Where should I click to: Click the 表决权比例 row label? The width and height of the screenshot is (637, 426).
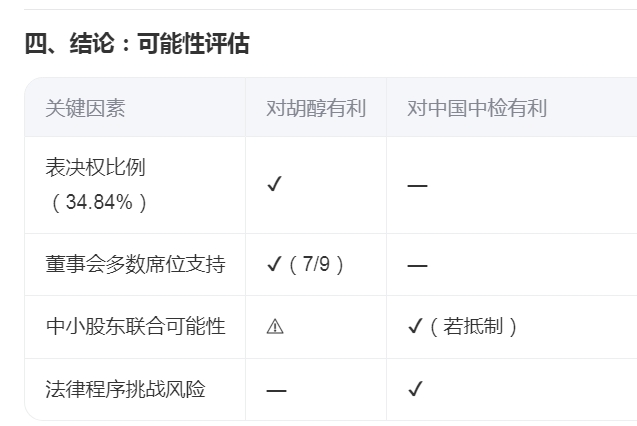point(95,167)
